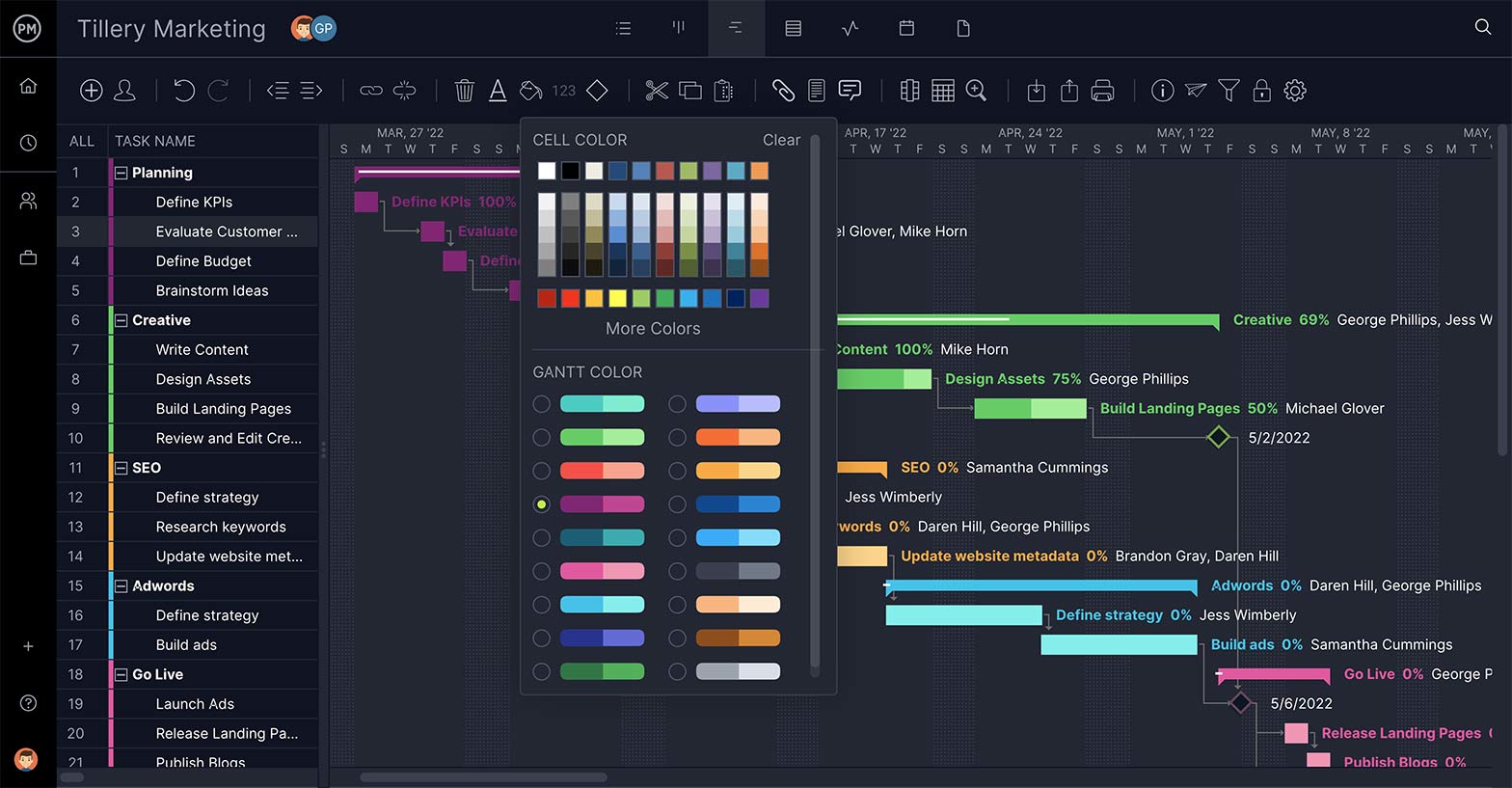
Task: Open More Colors option
Action: [x=653, y=329]
